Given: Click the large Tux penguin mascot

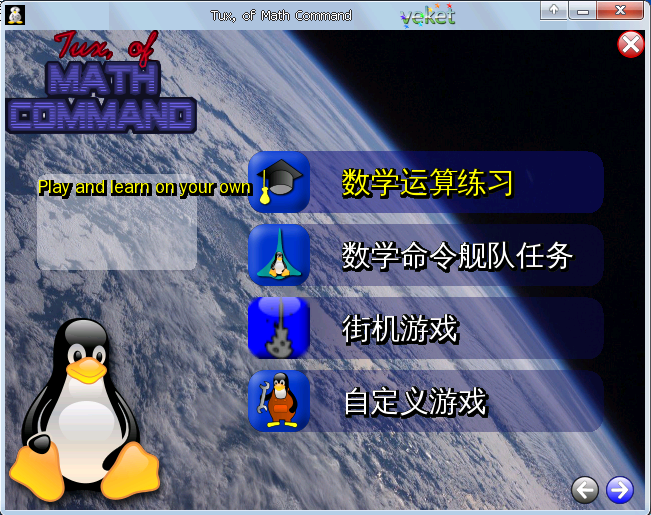Looking at the screenshot, I should coord(84,409).
